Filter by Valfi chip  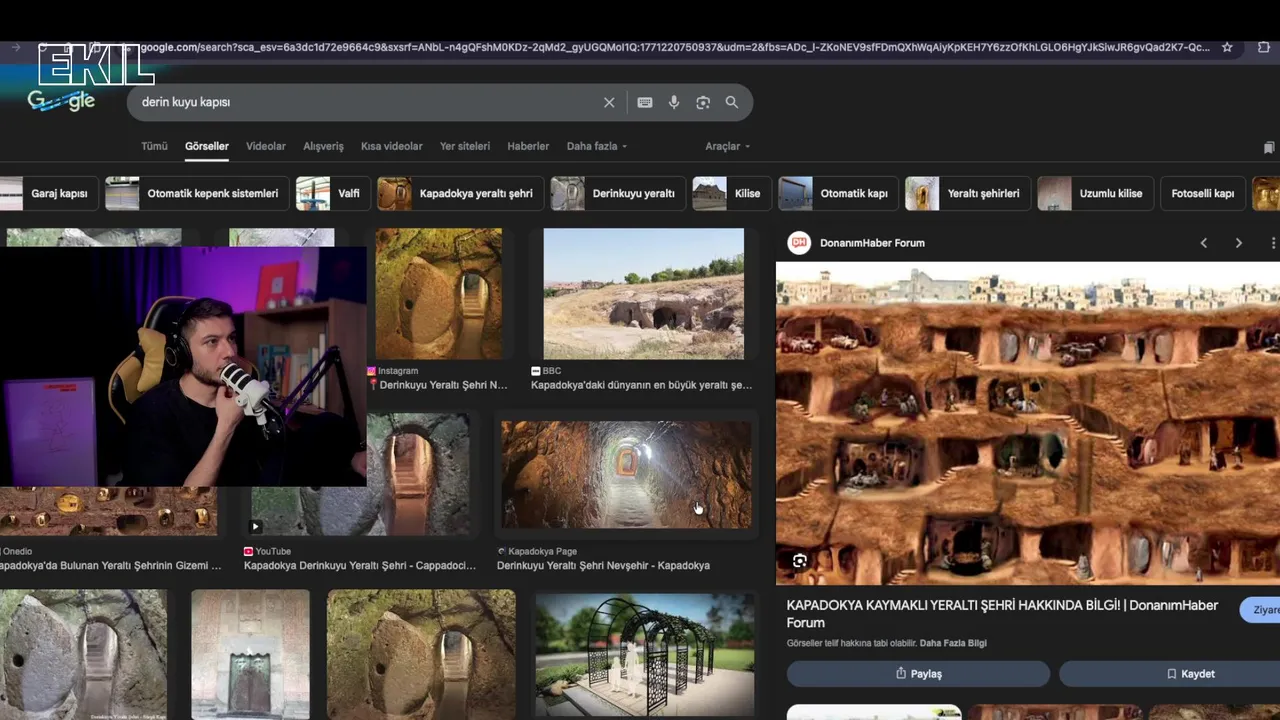(x=333, y=193)
